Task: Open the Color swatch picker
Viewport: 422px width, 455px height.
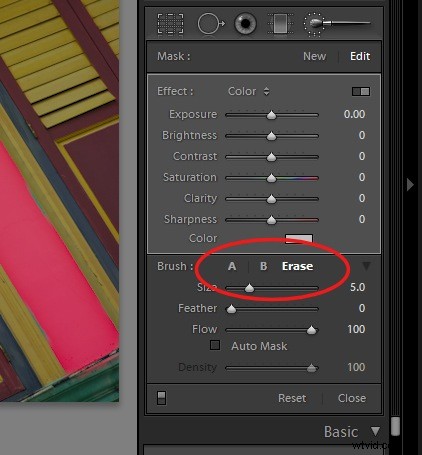Action: click(x=299, y=238)
